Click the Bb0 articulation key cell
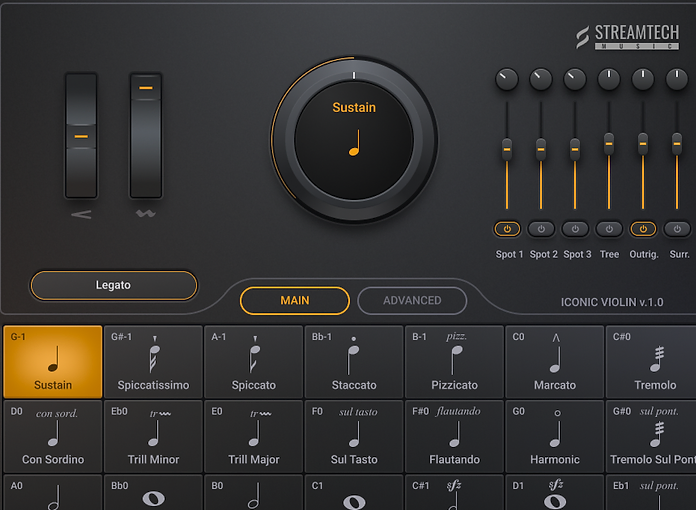This screenshot has width=696, height=510. click(x=153, y=492)
